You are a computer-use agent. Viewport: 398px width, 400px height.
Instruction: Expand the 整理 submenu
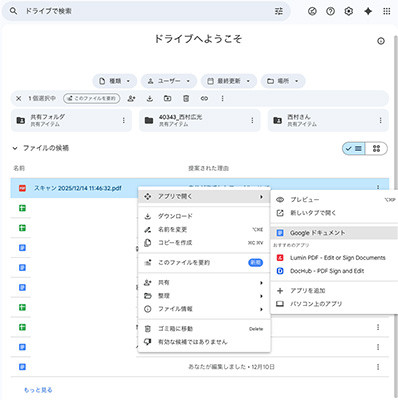tap(204, 296)
